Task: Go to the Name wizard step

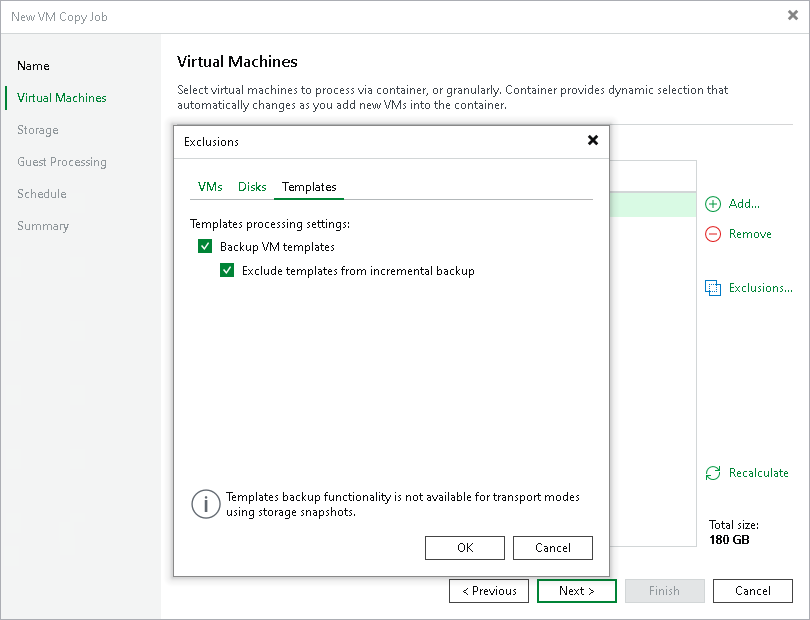Action: coord(33,66)
